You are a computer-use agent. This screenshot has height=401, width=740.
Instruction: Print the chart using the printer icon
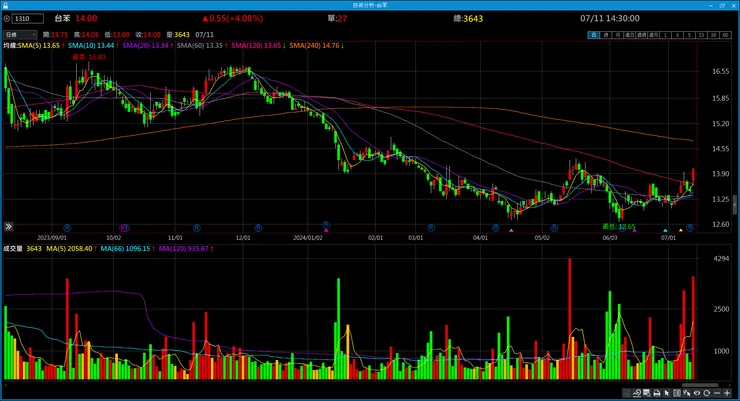tap(657, 393)
